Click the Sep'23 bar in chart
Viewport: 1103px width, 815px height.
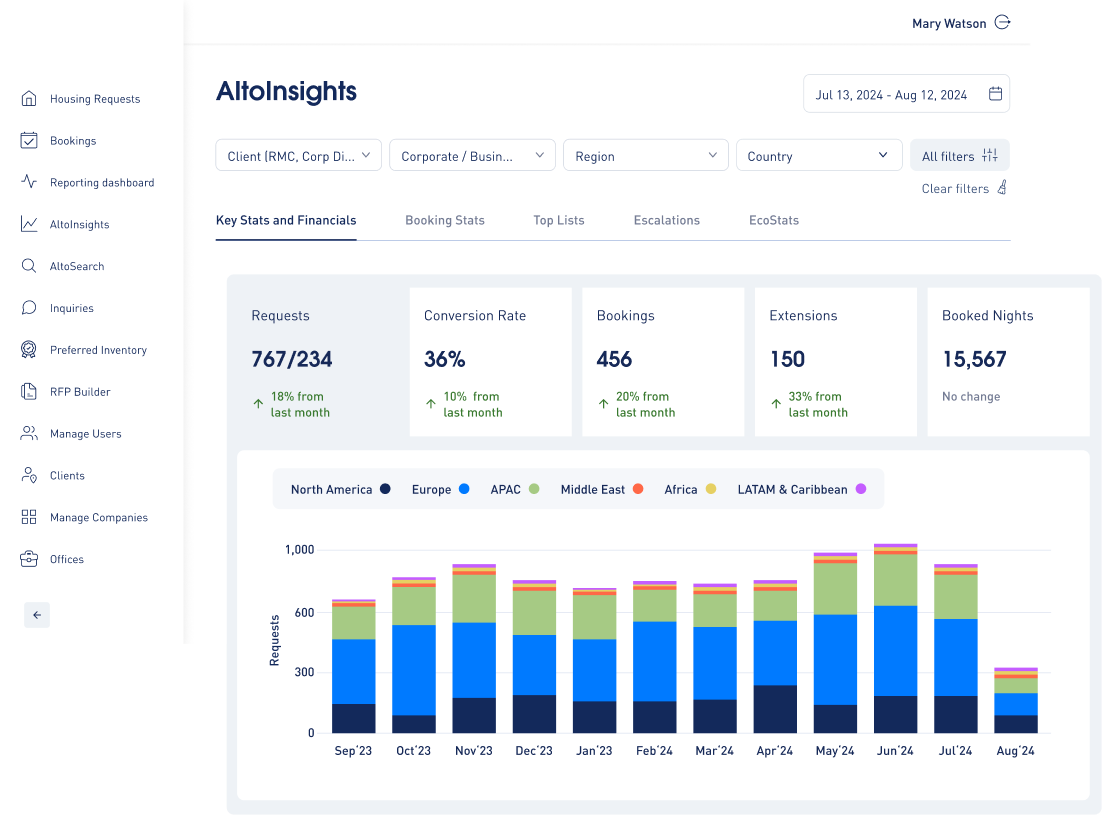353,666
